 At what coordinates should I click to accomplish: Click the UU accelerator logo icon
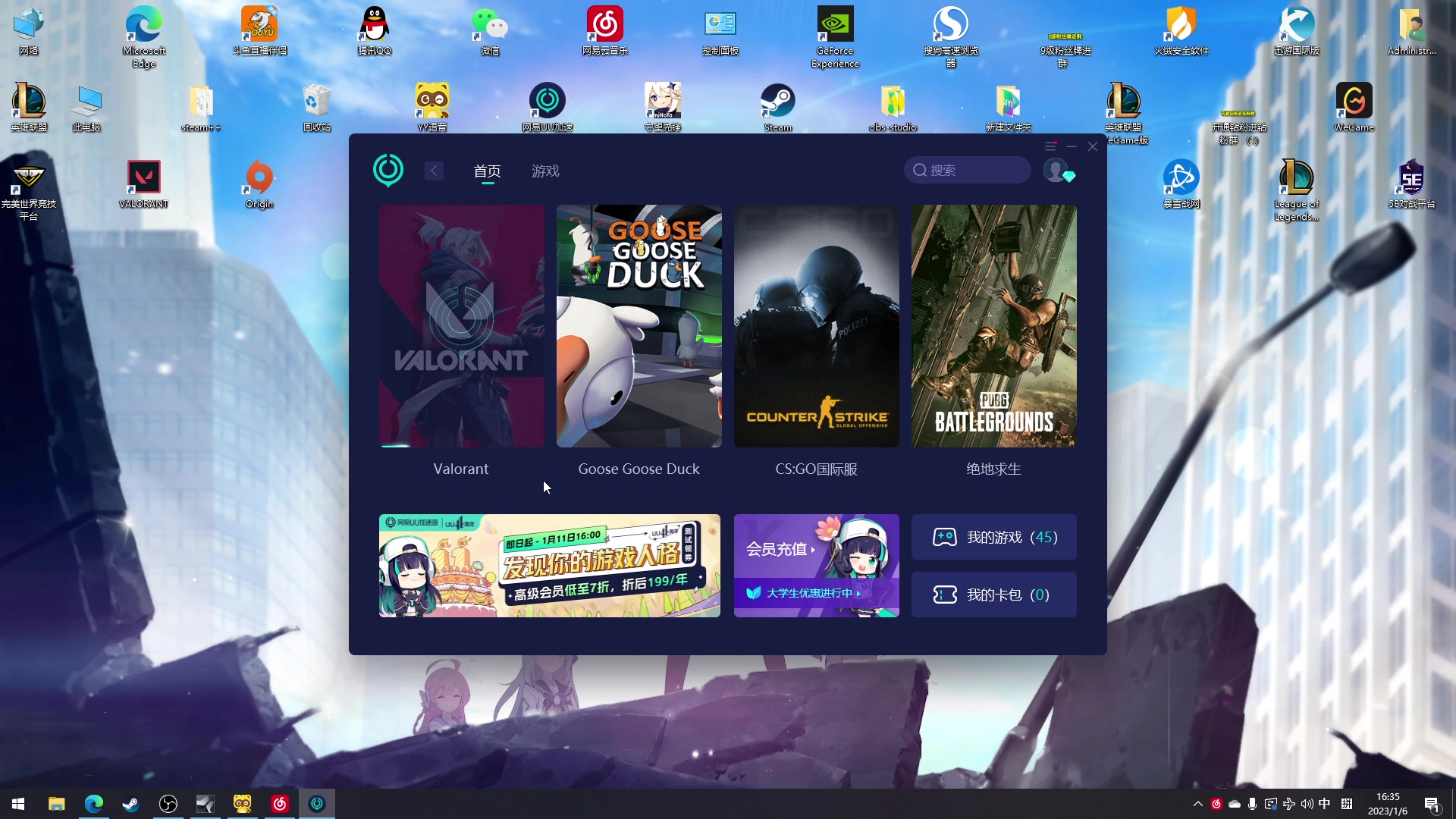(x=388, y=170)
